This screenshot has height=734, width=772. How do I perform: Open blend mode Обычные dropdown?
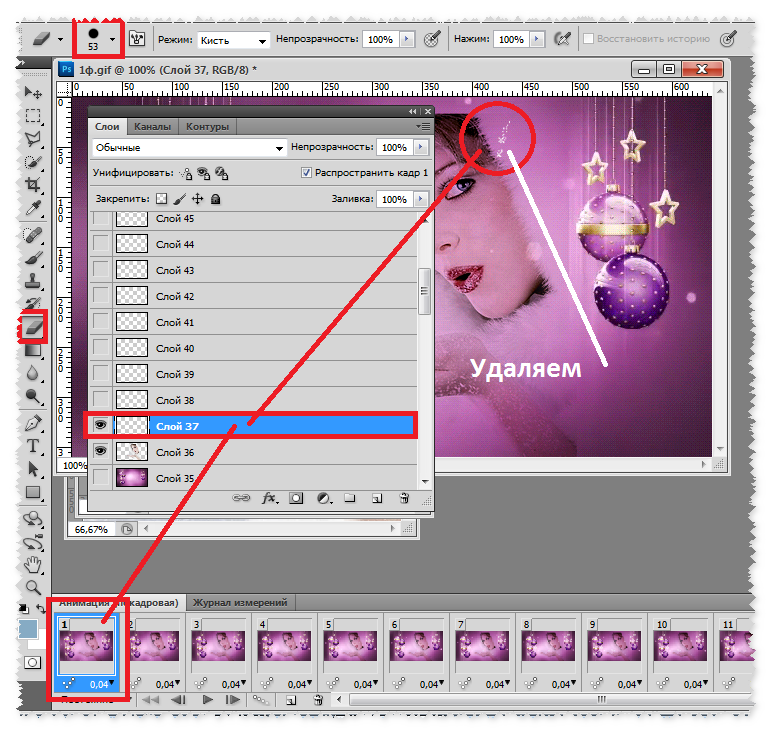(188, 148)
